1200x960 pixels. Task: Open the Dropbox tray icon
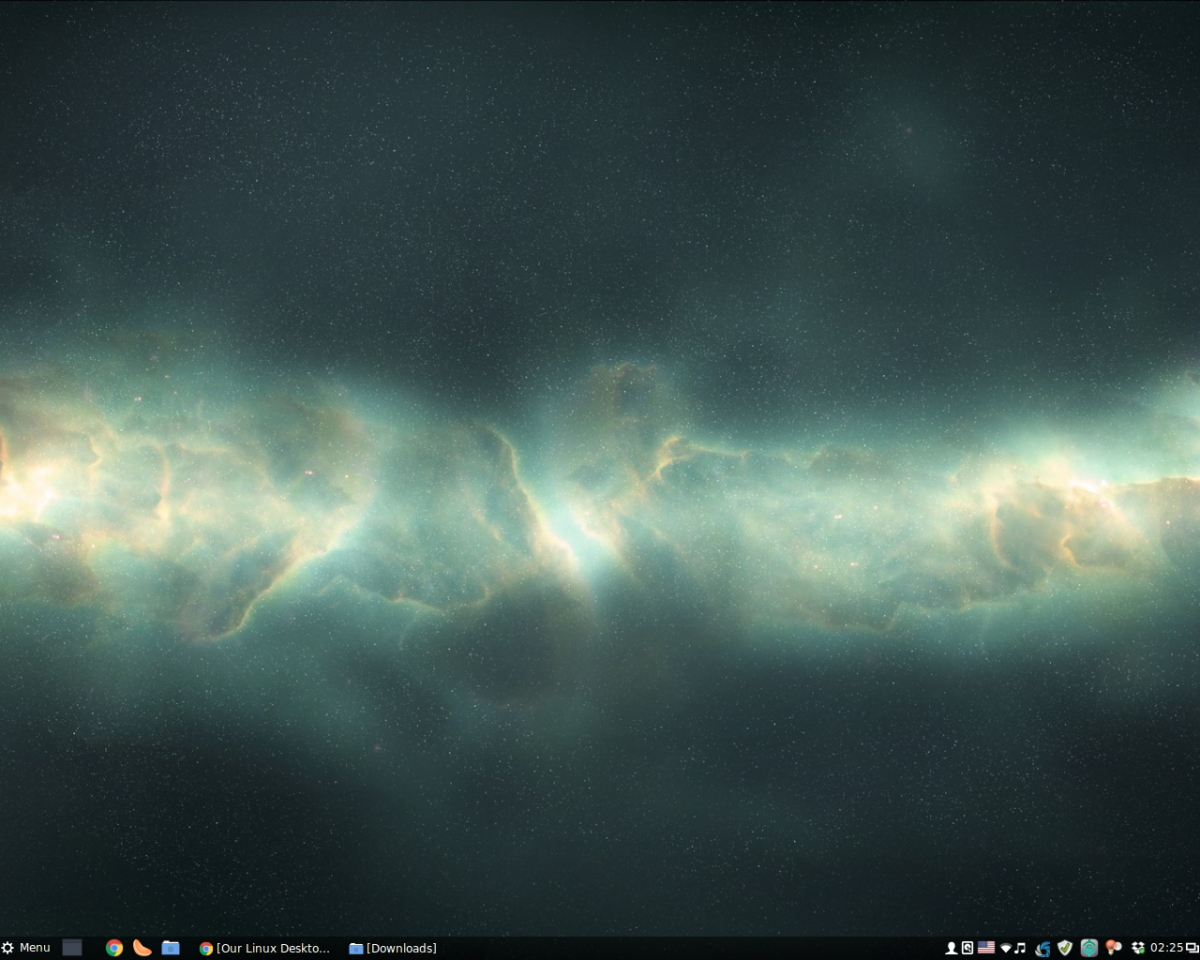click(x=1137, y=948)
